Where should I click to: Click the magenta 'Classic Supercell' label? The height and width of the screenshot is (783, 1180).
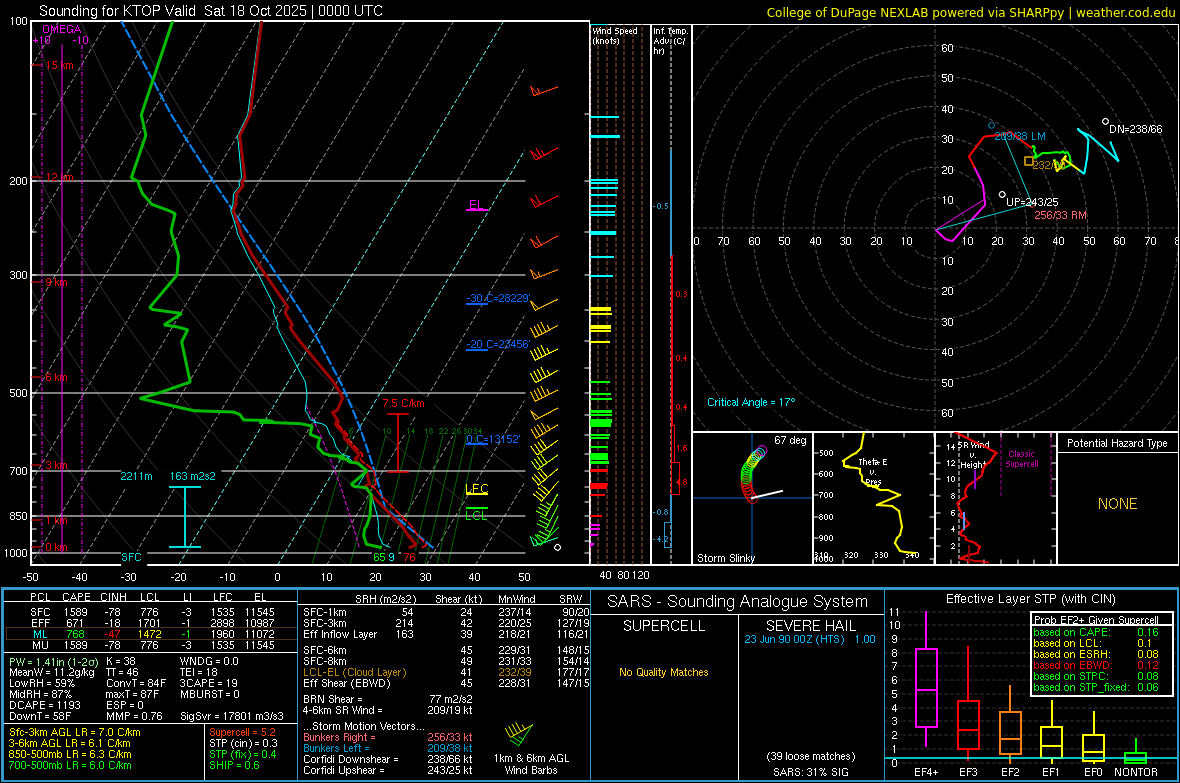[x=1022, y=459]
